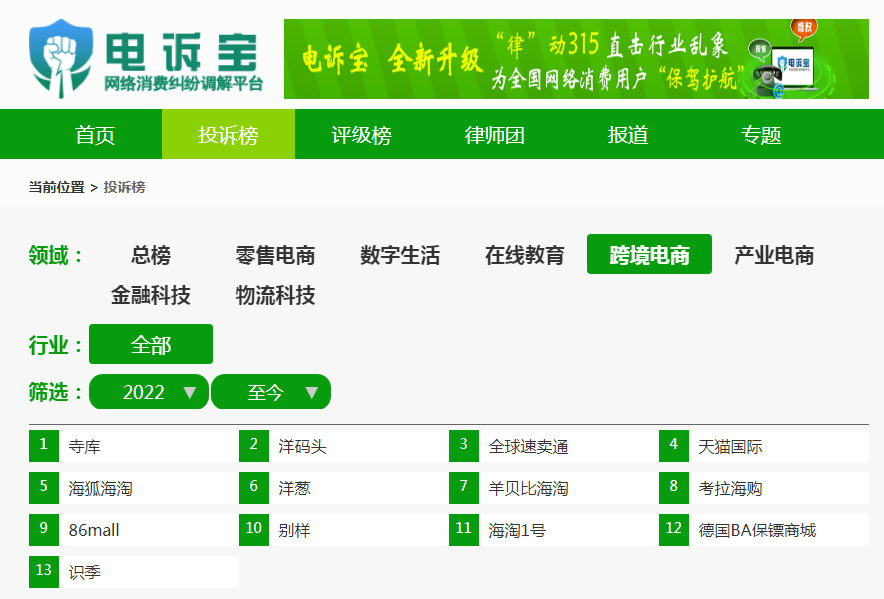Open rank 8 entry 考拉海购

click(764, 488)
